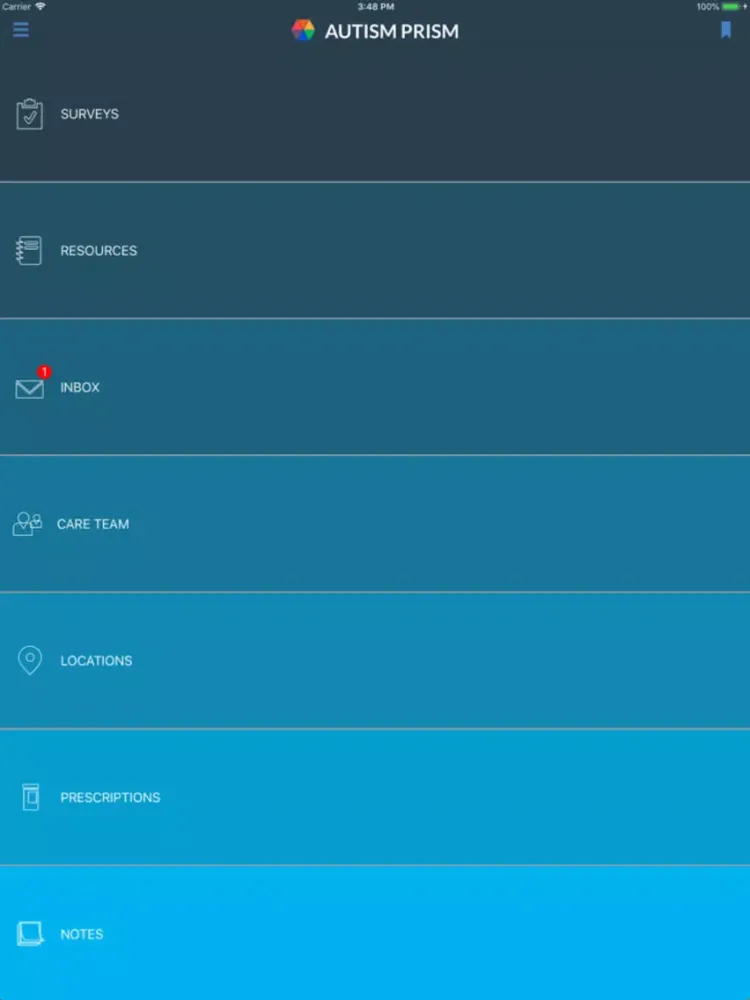Tap the battery indicator

[x=731, y=6]
